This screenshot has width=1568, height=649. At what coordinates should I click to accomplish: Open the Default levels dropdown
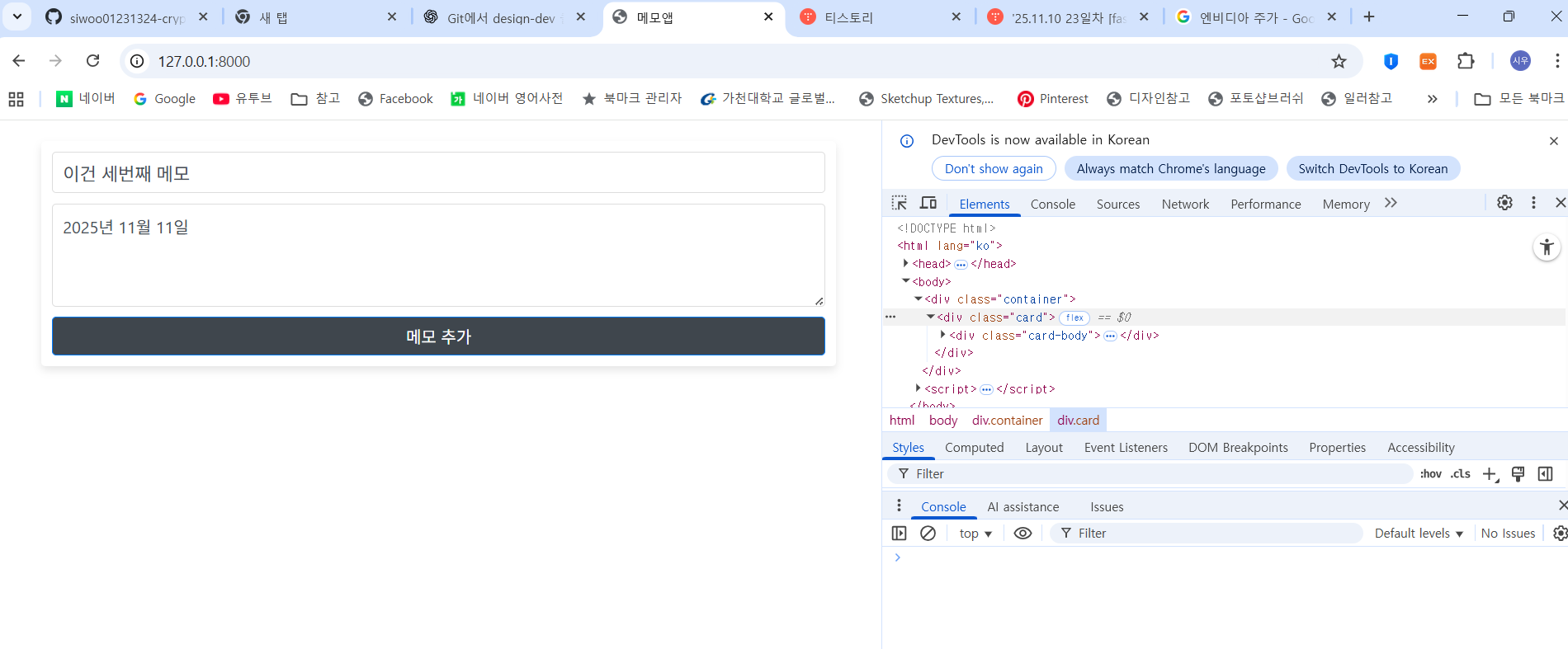pyautogui.click(x=1419, y=534)
